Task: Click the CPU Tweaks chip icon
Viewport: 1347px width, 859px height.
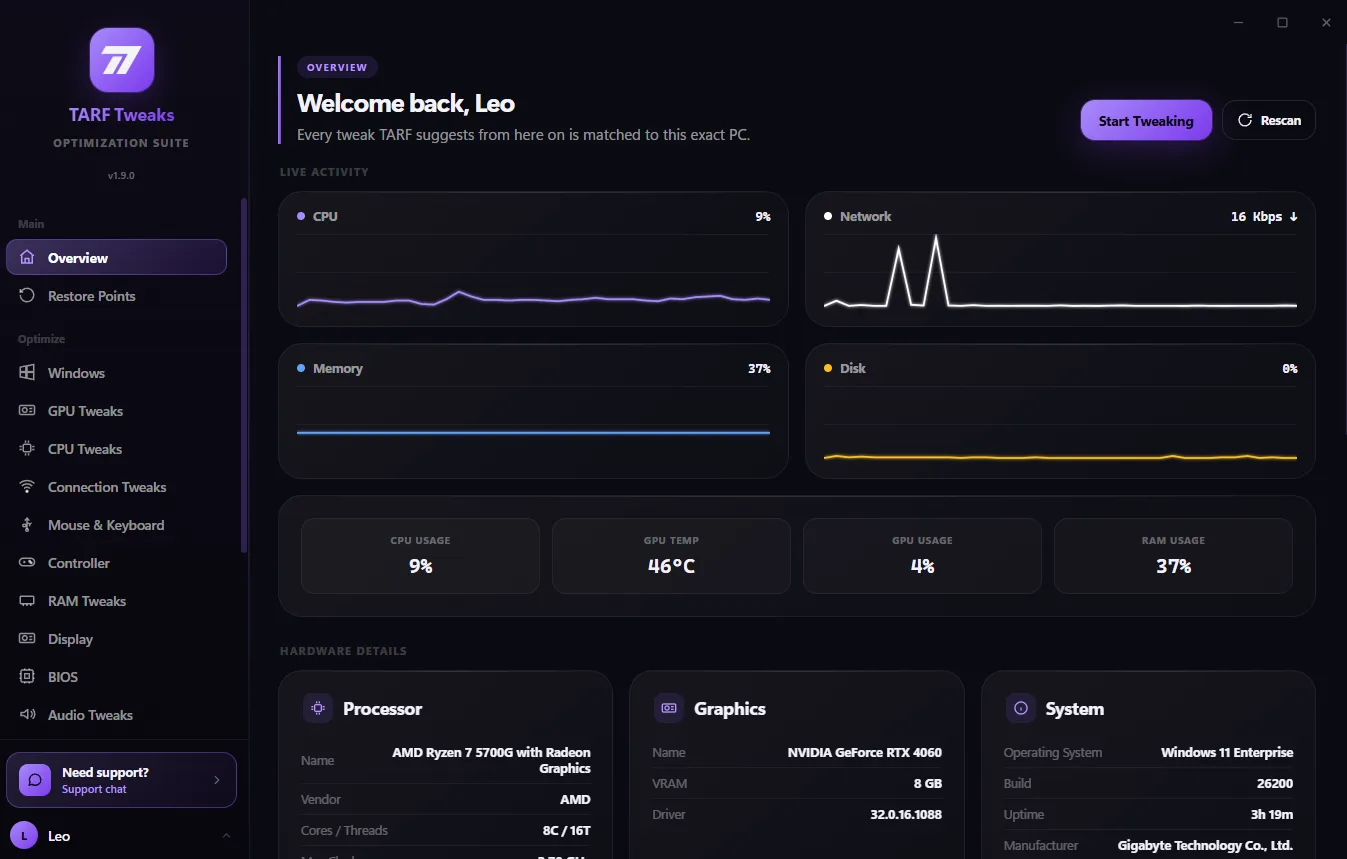Action: click(27, 449)
